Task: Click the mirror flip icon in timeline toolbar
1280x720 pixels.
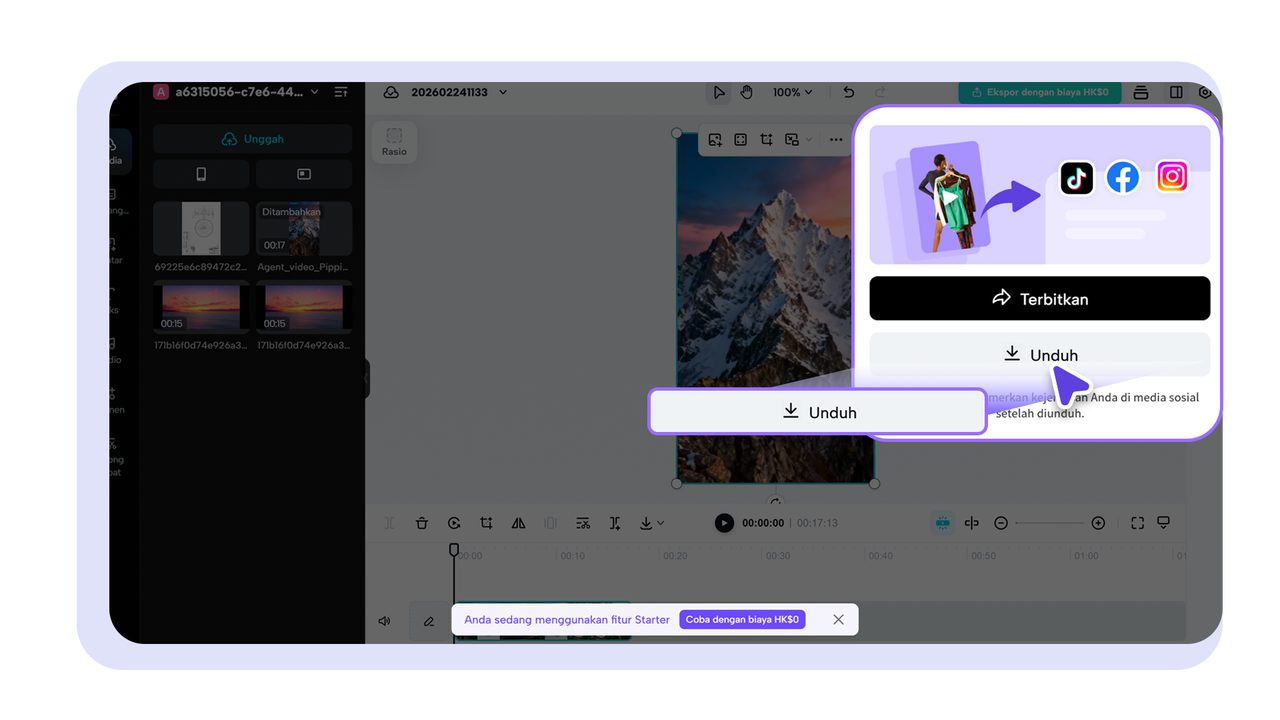Action: [518, 523]
